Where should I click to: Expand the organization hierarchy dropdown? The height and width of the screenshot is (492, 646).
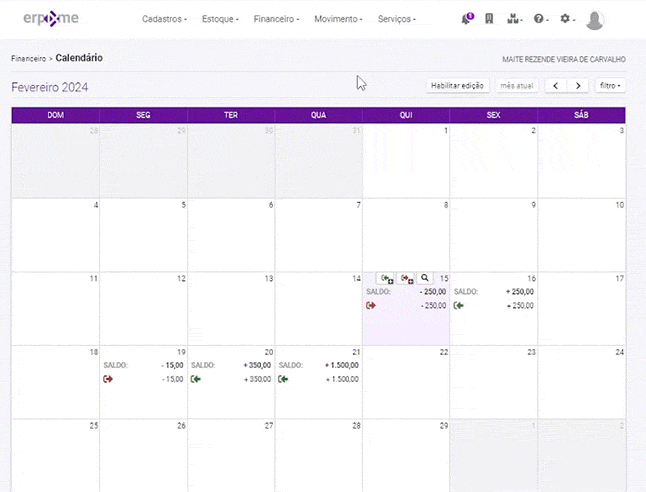tap(515, 19)
